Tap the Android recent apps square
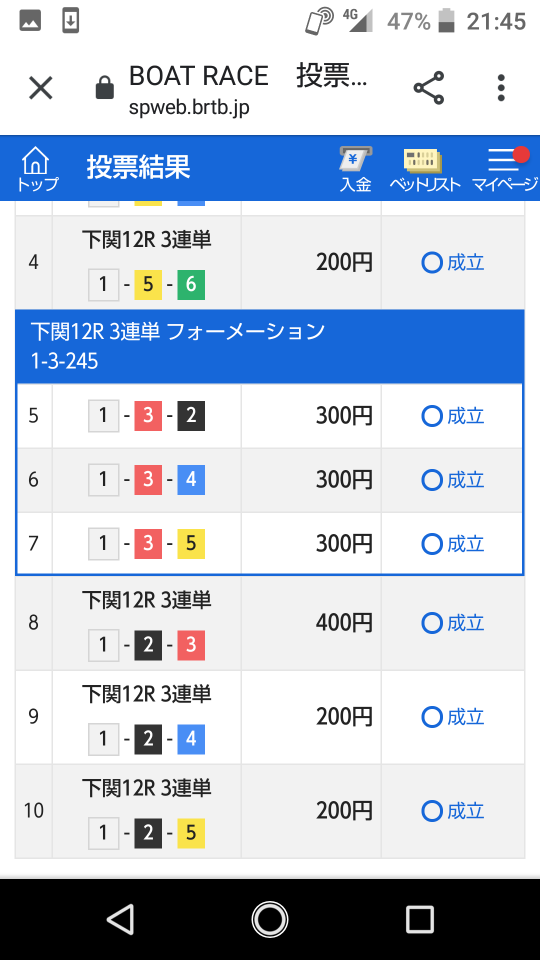The width and height of the screenshot is (540, 960). [x=420, y=919]
